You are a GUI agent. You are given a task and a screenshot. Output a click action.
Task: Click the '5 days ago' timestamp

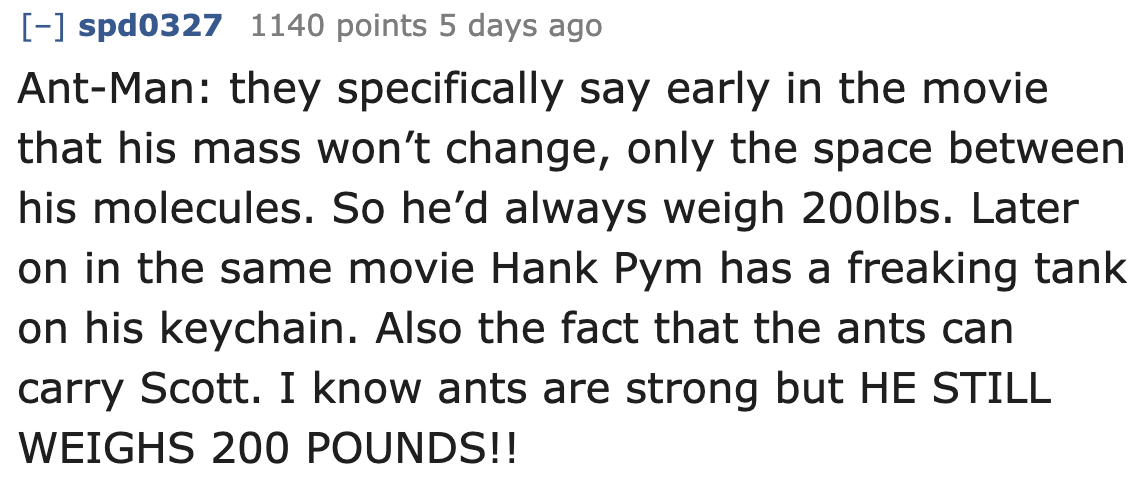click(x=520, y=26)
